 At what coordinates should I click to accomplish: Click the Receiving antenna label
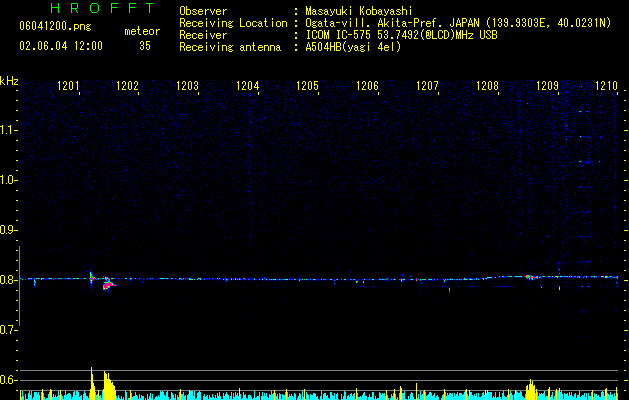click(230, 47)
